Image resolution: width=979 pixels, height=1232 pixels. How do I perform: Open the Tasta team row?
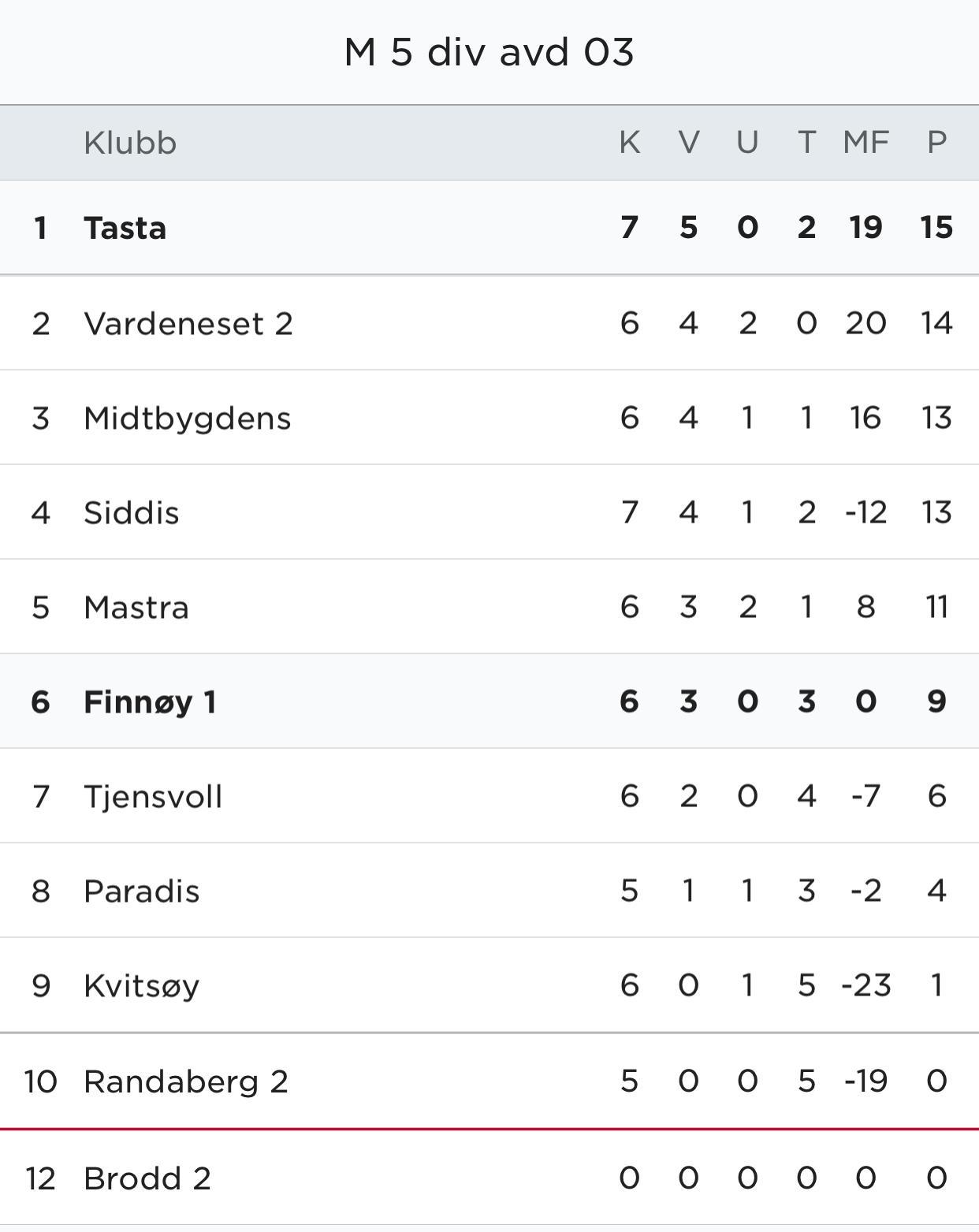(x=125, y=229)
